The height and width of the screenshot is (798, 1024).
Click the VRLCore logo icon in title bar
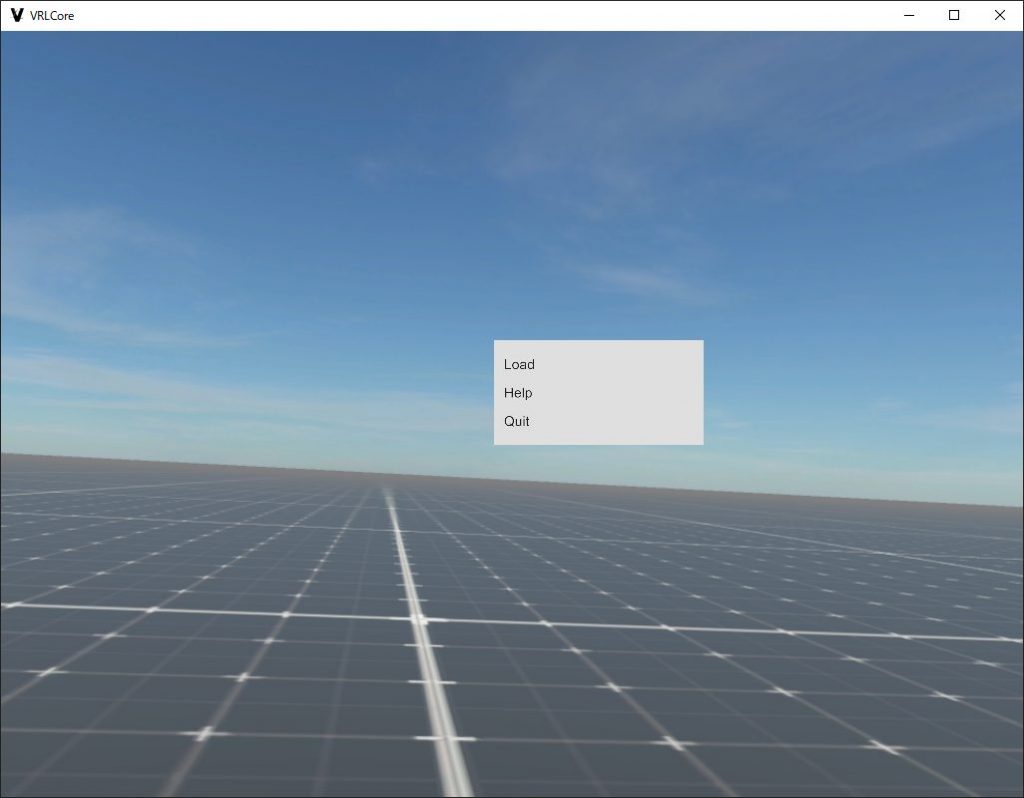click(x=17, y=15)
